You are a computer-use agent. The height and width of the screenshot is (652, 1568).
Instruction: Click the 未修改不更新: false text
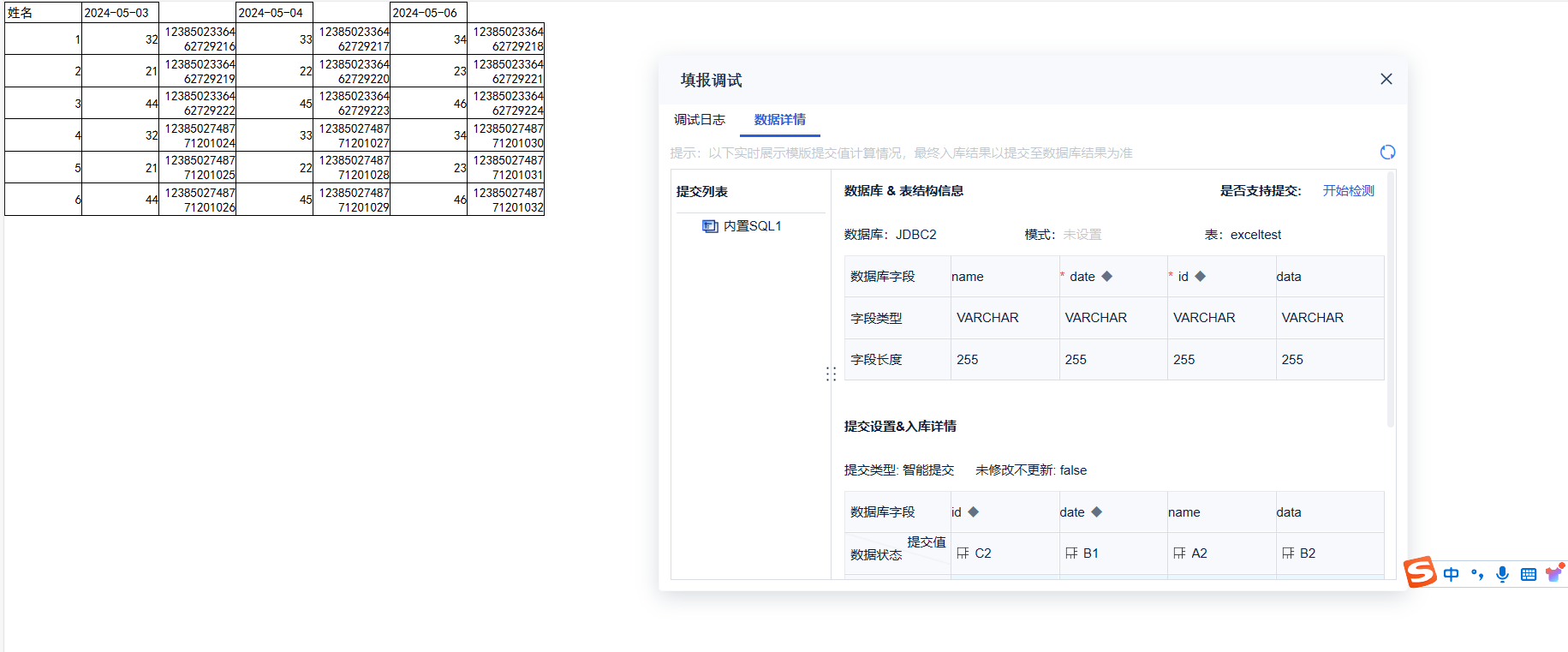[1030, 470]
